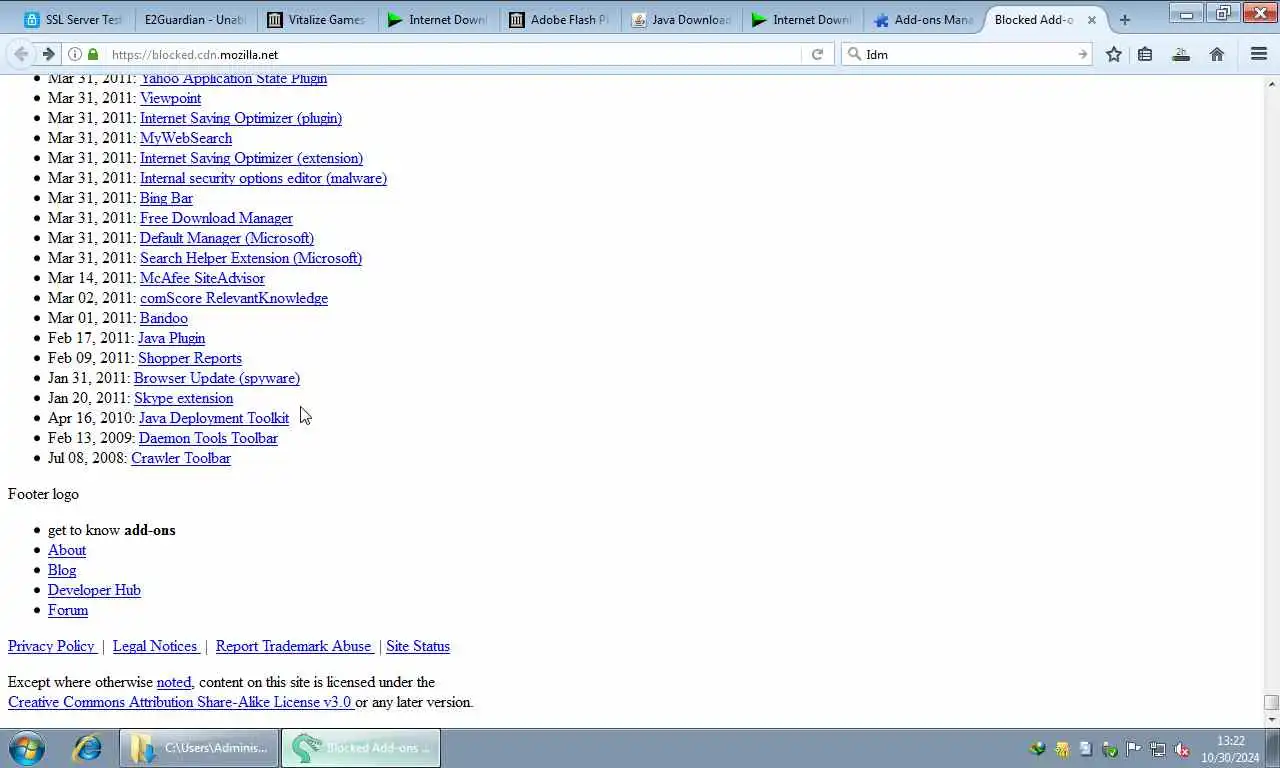Launch Internet Explorer from the taskbar
Image resolution: width=1280 pixels, height=768 pixels.
88,748
